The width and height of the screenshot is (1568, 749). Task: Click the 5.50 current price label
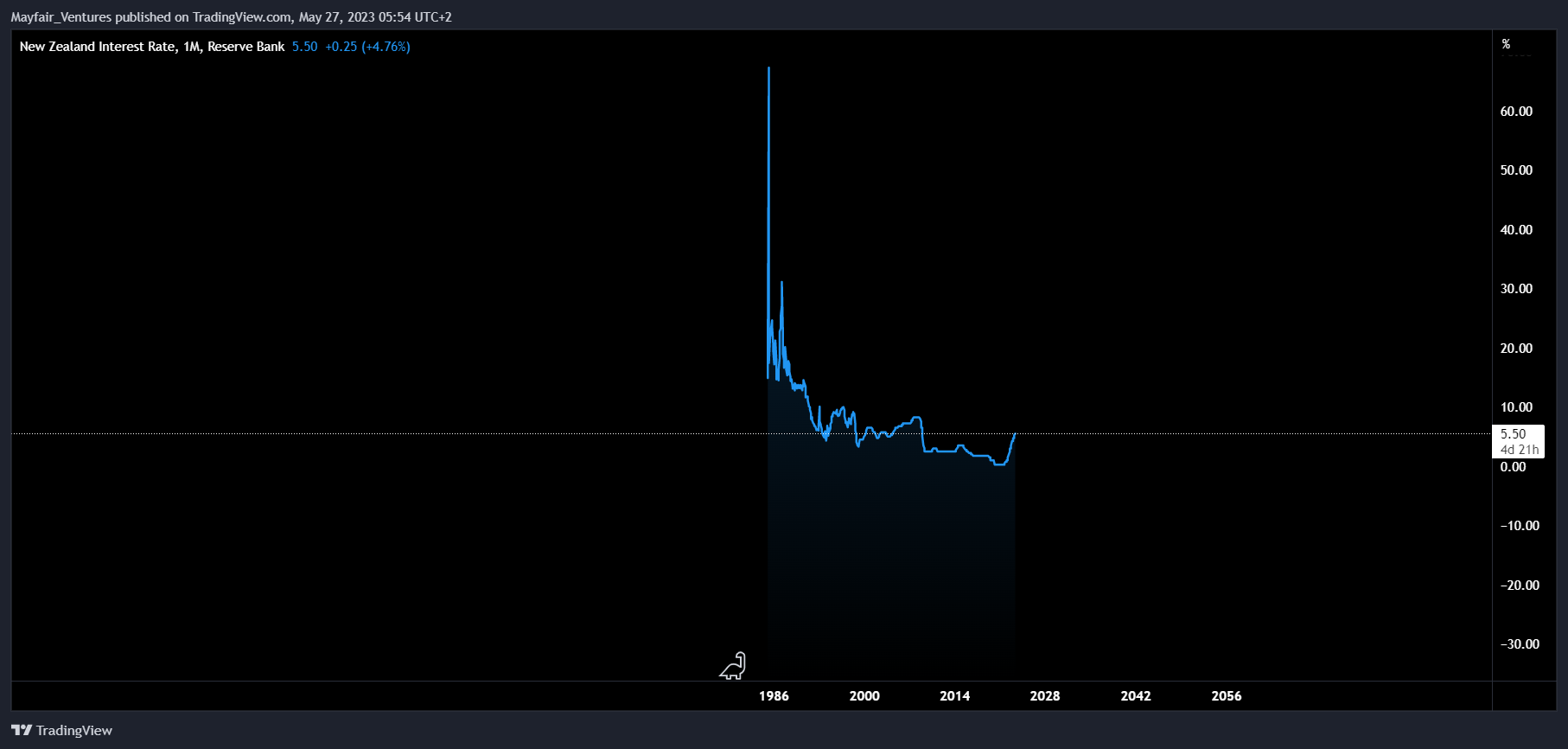click(1513, 434)
